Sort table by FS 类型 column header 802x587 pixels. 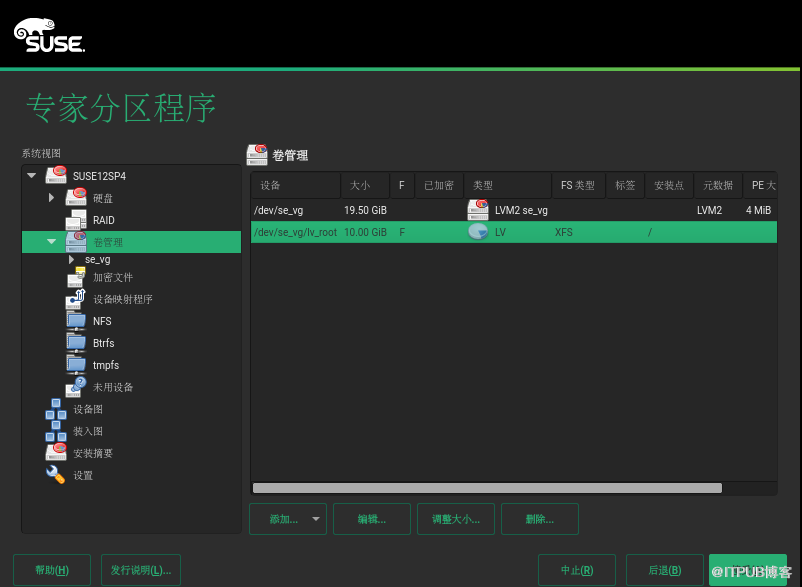[x=578, y=185]
